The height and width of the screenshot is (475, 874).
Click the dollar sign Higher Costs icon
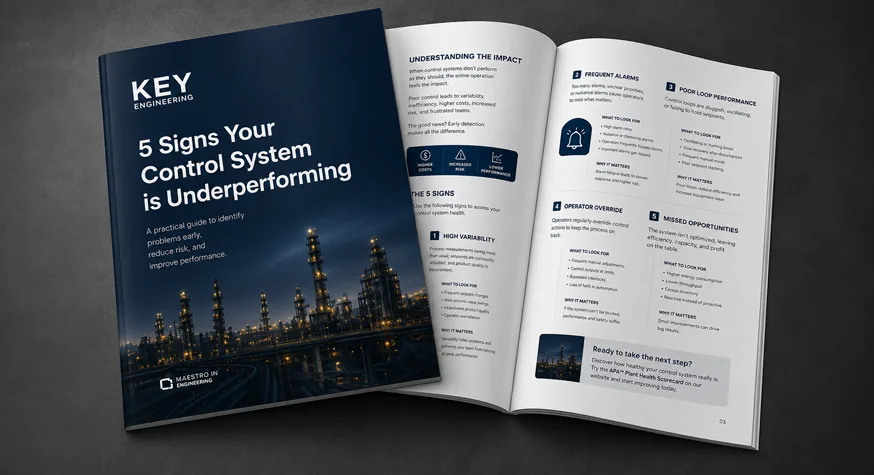click(x=425, y=155)
